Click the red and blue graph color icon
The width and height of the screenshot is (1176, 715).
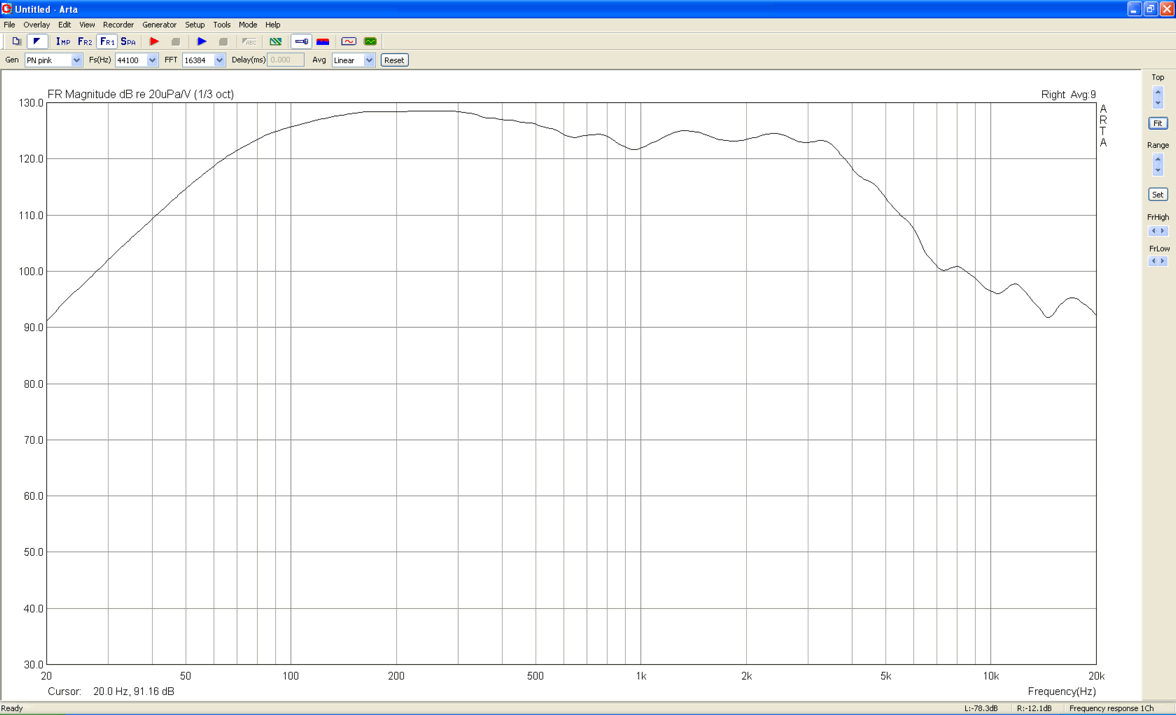(x=323, y=41)
